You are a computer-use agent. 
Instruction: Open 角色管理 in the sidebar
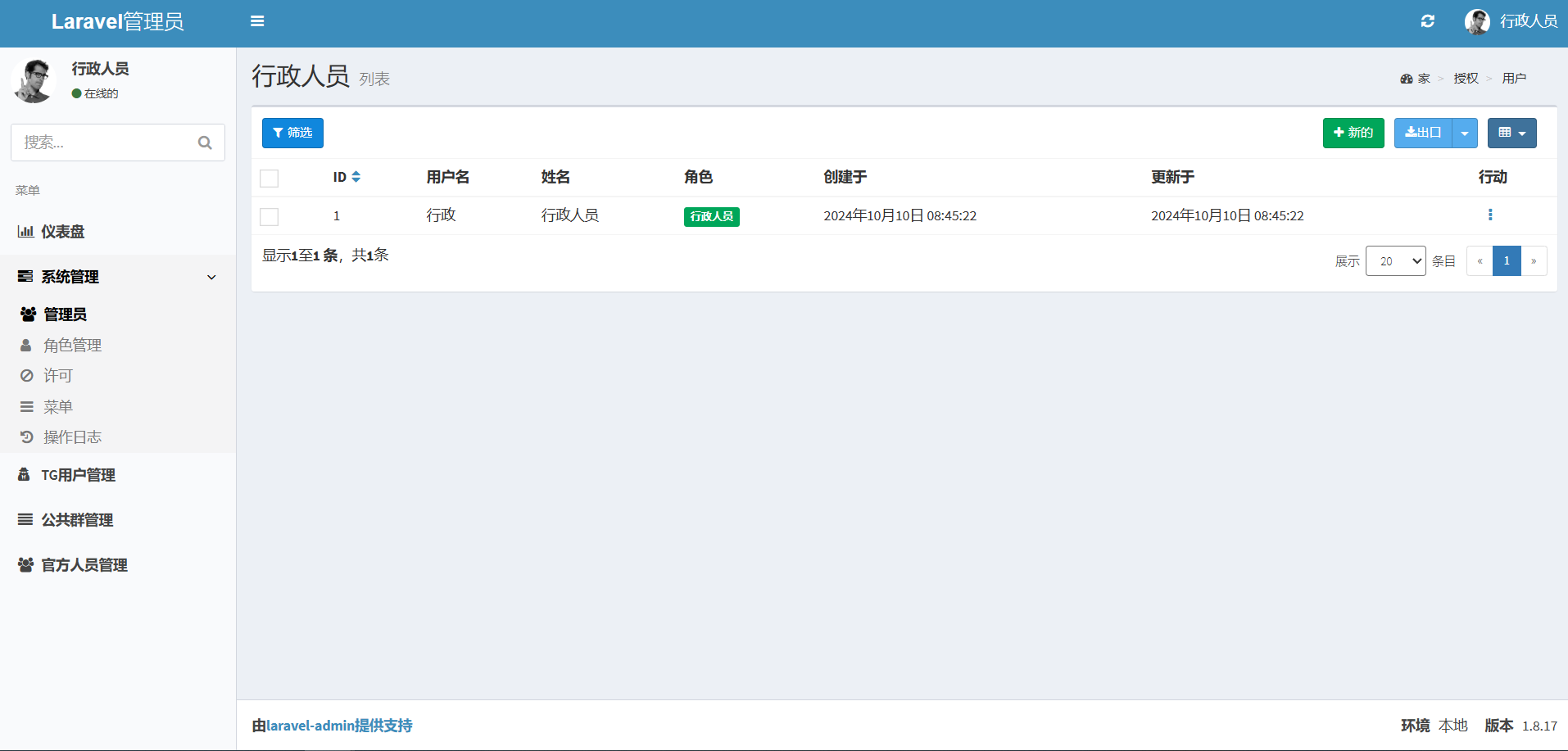[73, 346]
